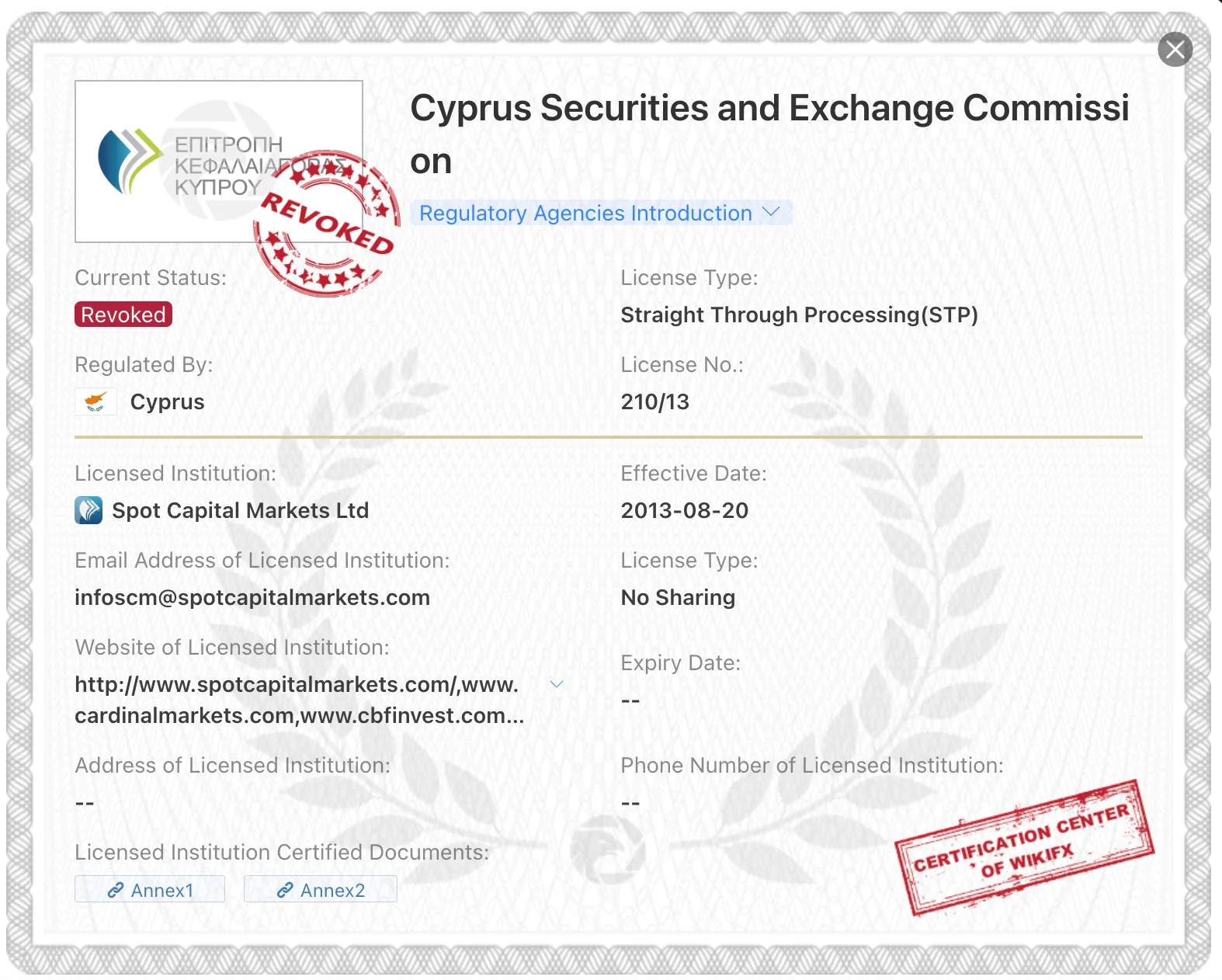
Task: Close the license certificate dialog
Action: tap(1175, 50)
